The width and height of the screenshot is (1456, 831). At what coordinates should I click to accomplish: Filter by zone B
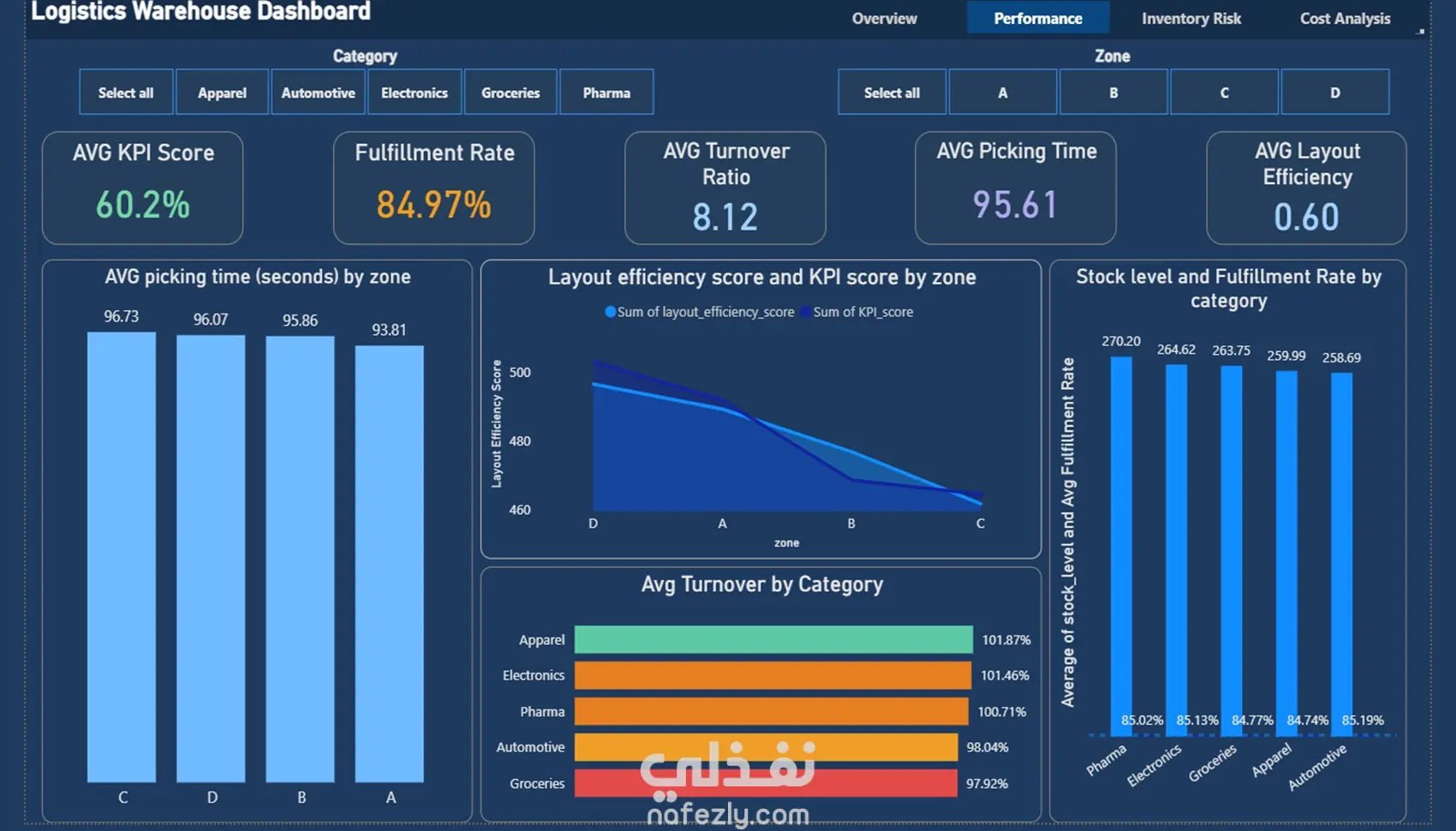[x=1113, y=92]
